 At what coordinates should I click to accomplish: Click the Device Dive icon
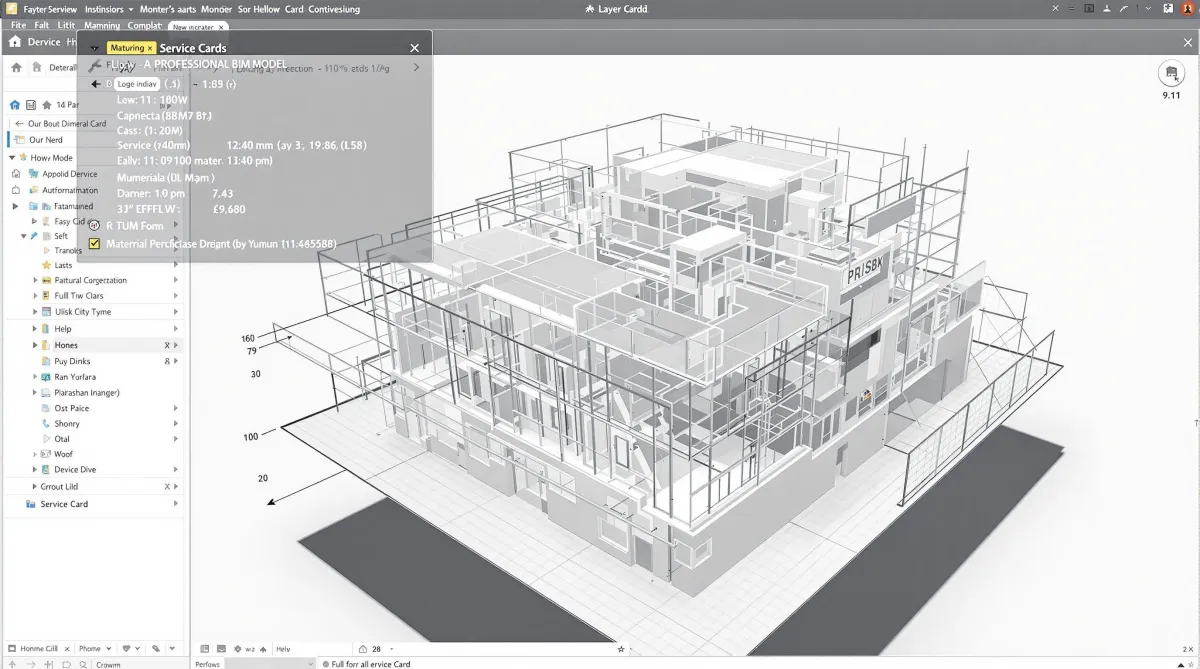pyautogui.click(x=46, y=469)
